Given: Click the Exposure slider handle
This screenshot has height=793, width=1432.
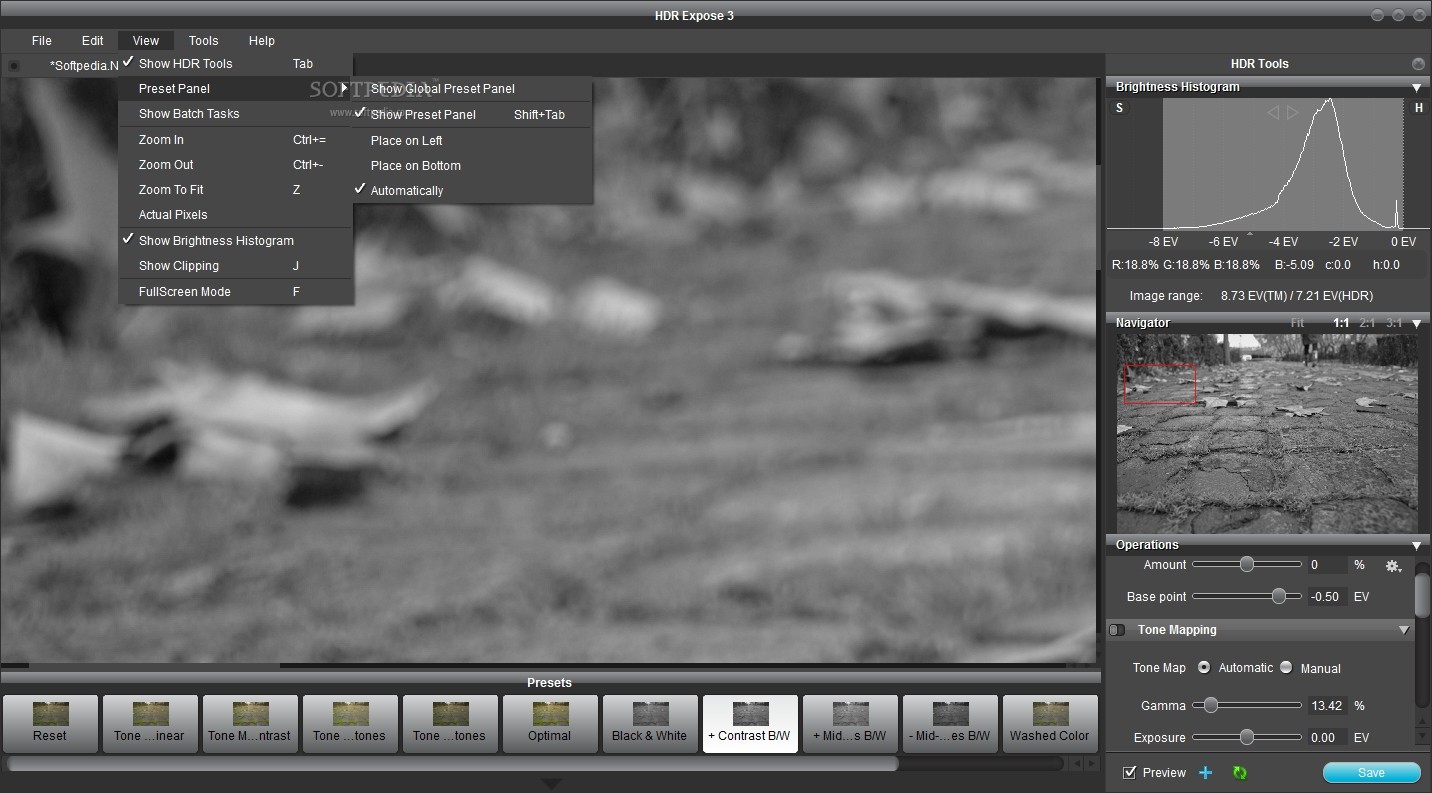Looking at the screenshot, I should tap(1247, 737).
